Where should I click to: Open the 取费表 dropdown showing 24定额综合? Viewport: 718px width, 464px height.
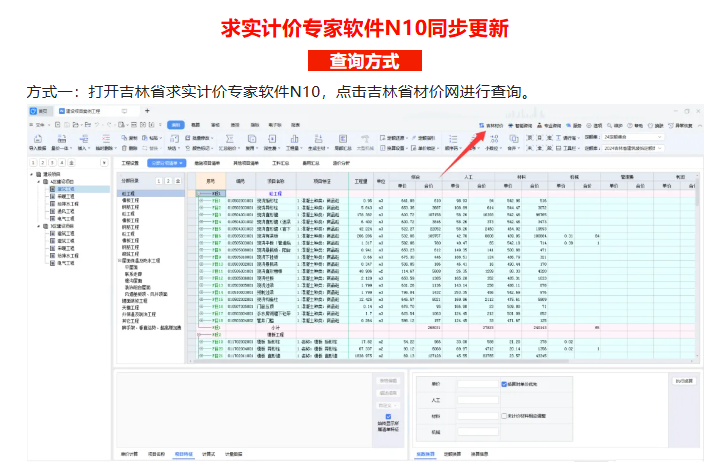click(633, 137)
